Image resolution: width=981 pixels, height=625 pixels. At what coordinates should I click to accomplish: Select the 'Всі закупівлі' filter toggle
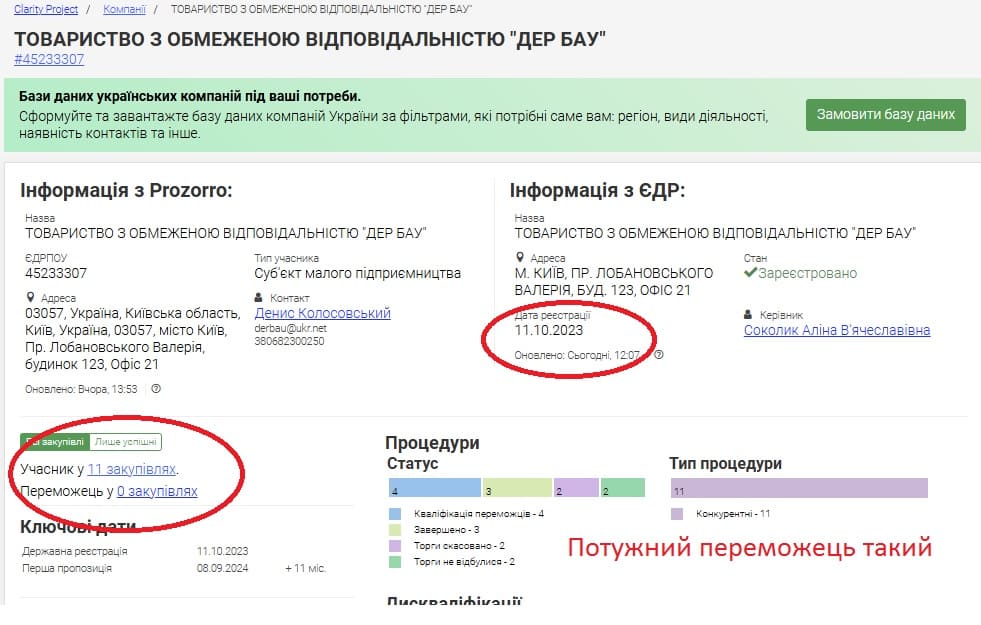(x=55, y=442)
